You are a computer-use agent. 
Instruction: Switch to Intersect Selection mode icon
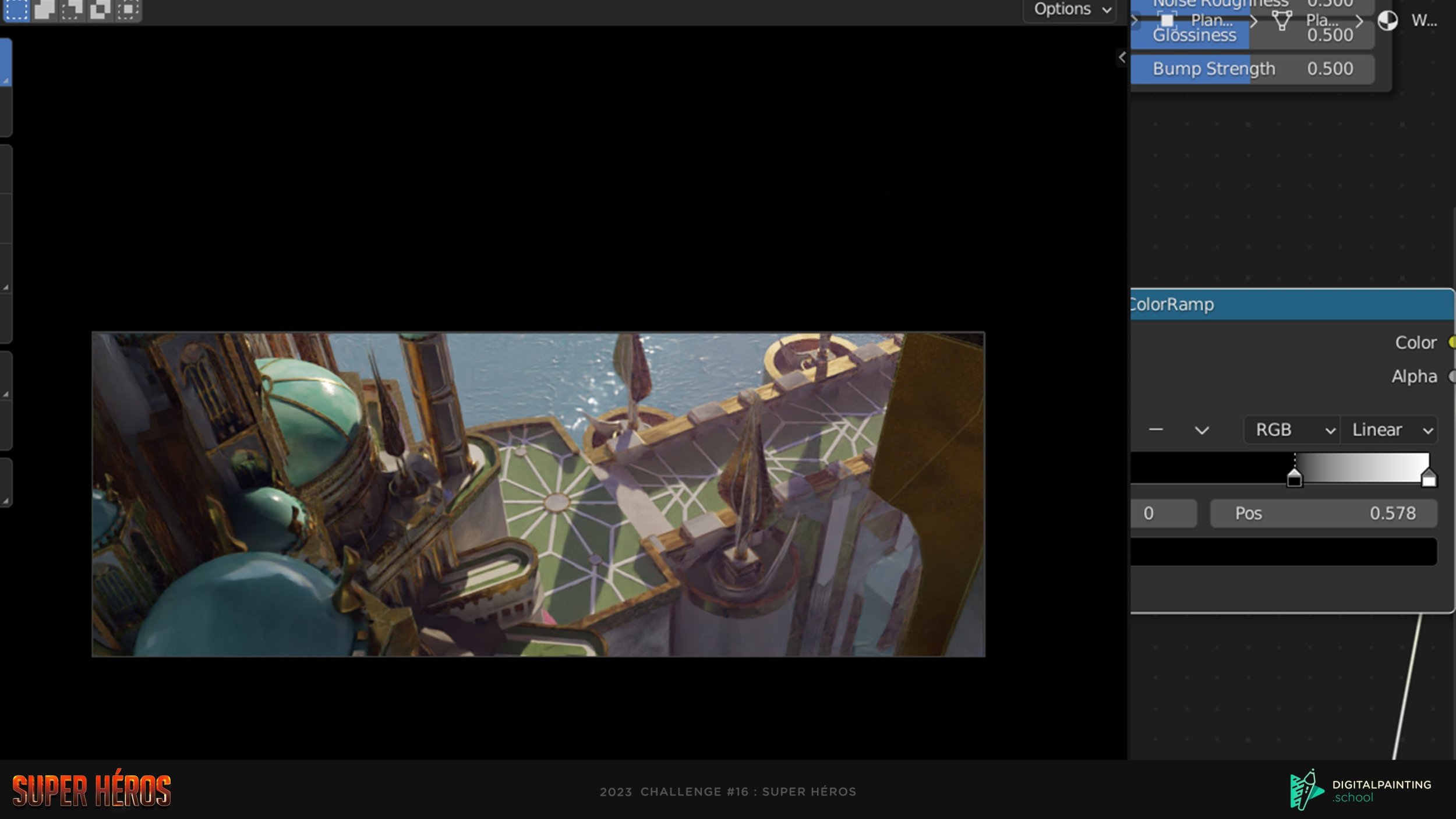pos(128,9)
